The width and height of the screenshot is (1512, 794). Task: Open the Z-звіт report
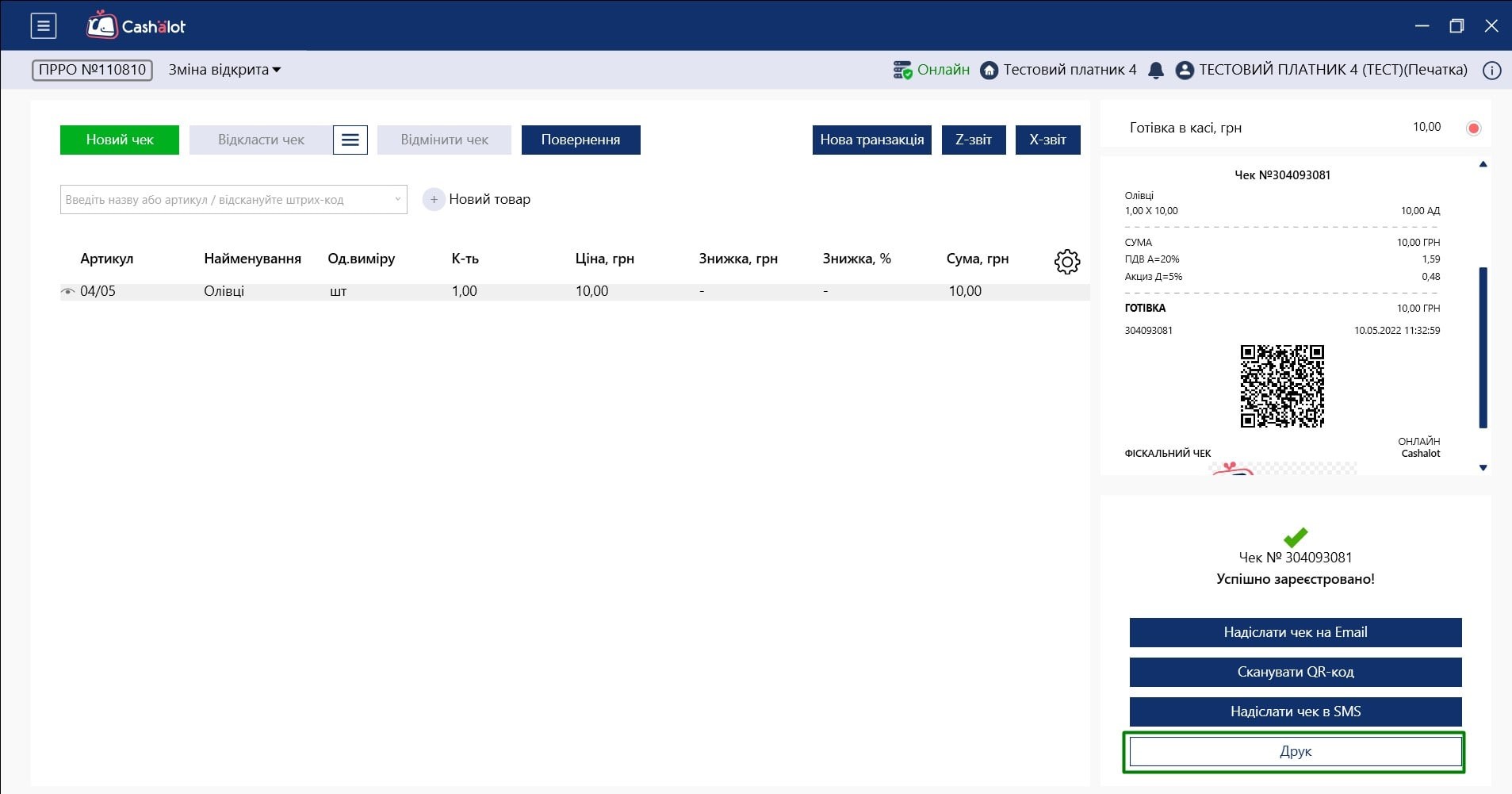[x=973, y=140]
